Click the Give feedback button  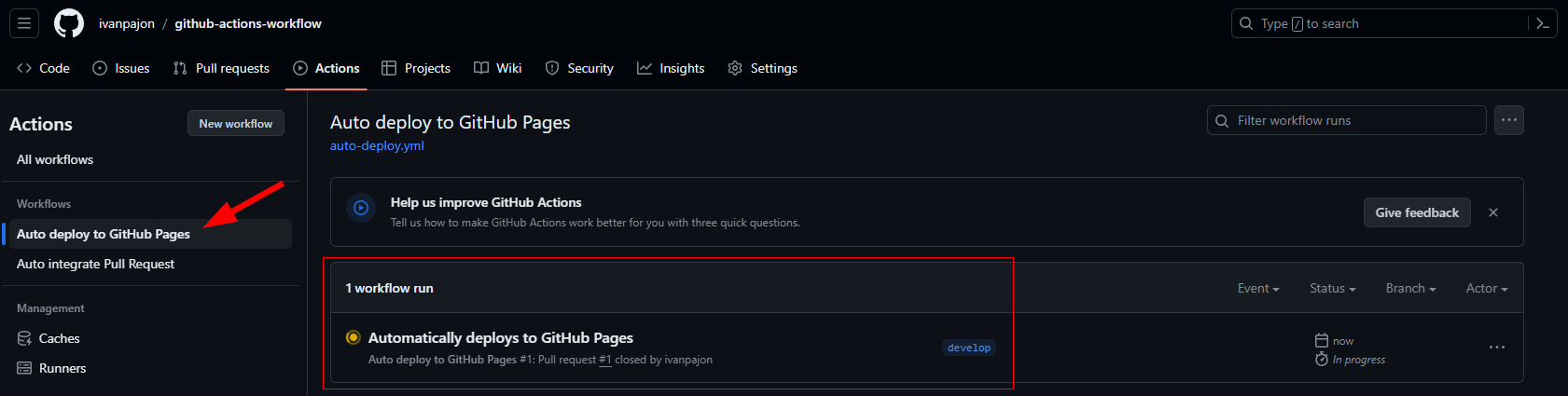click(x=1417, y=212)
